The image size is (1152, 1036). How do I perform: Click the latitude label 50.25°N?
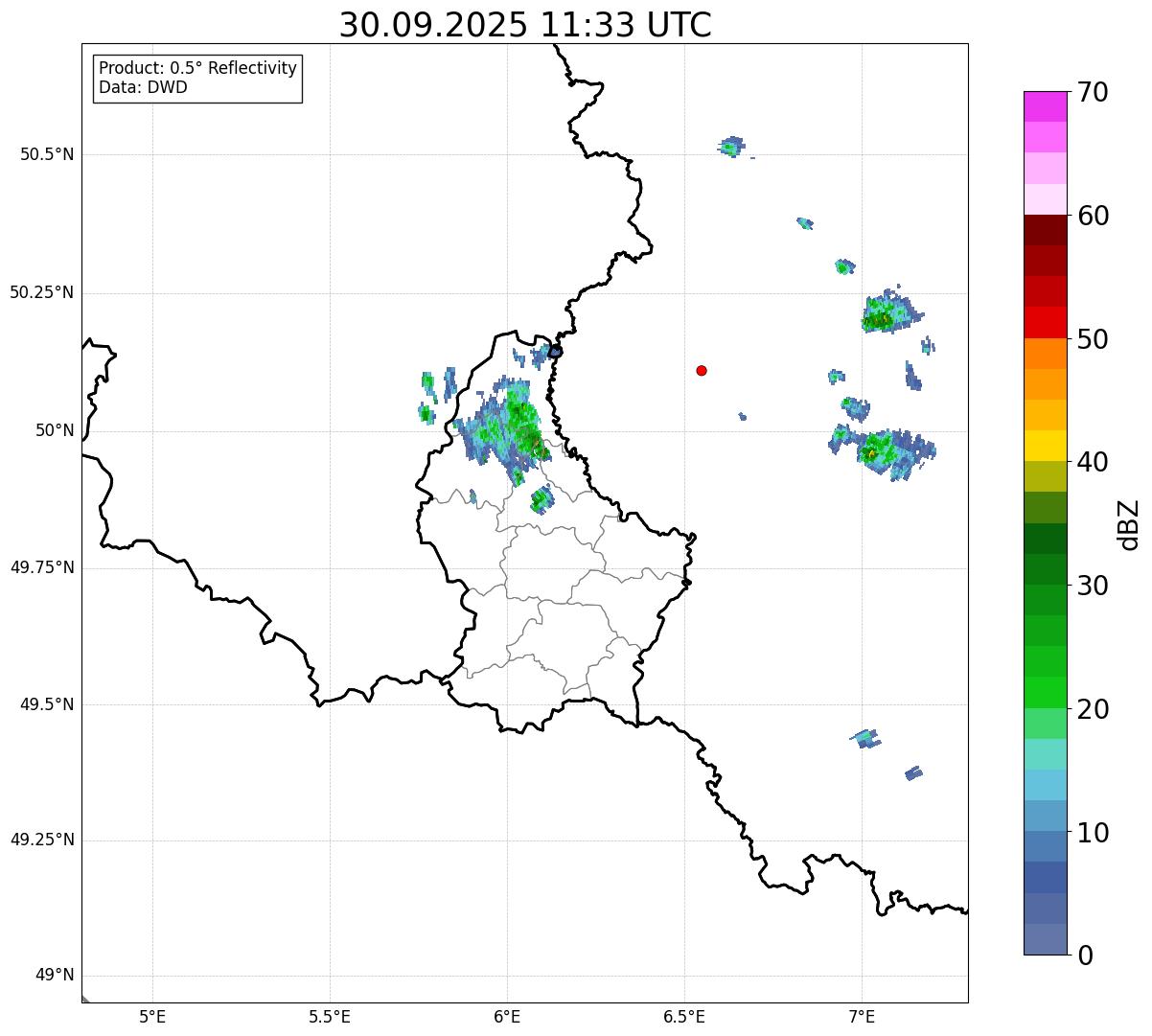pos(42,292)
